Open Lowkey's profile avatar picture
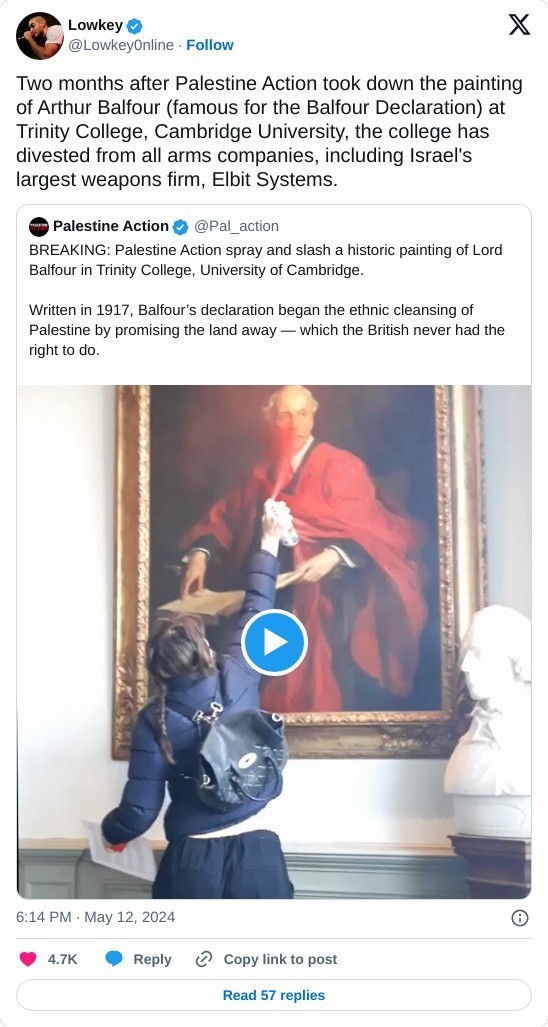The image size is (548, 1027). coord(39,35)
